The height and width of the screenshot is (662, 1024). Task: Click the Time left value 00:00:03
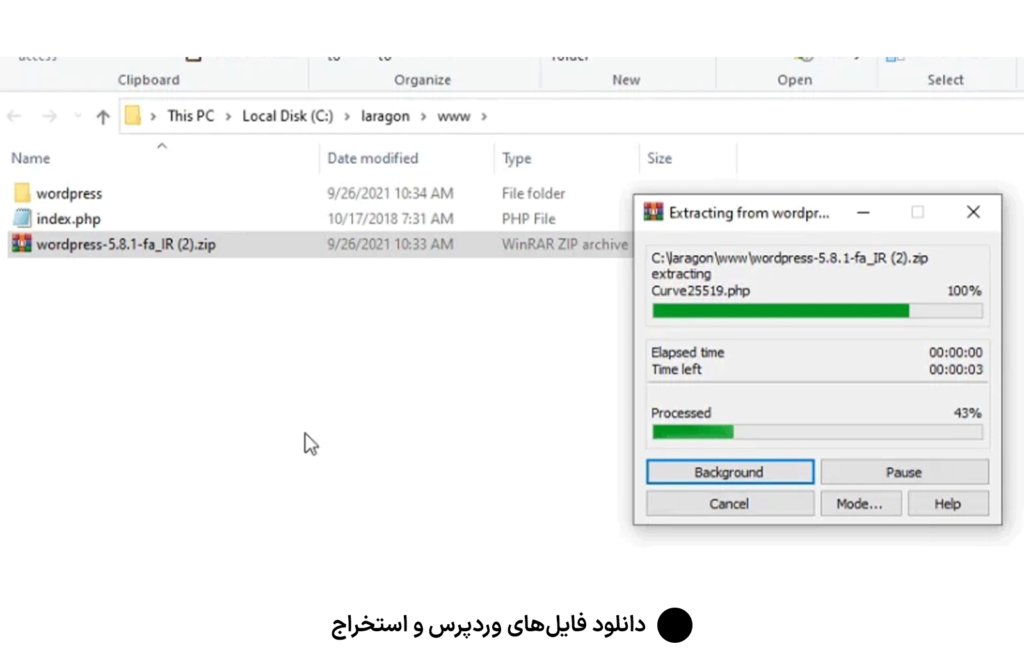click(955, 370)
